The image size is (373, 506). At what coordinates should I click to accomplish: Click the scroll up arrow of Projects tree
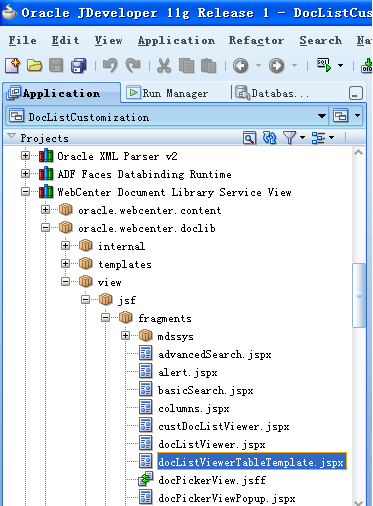[359, 153]
